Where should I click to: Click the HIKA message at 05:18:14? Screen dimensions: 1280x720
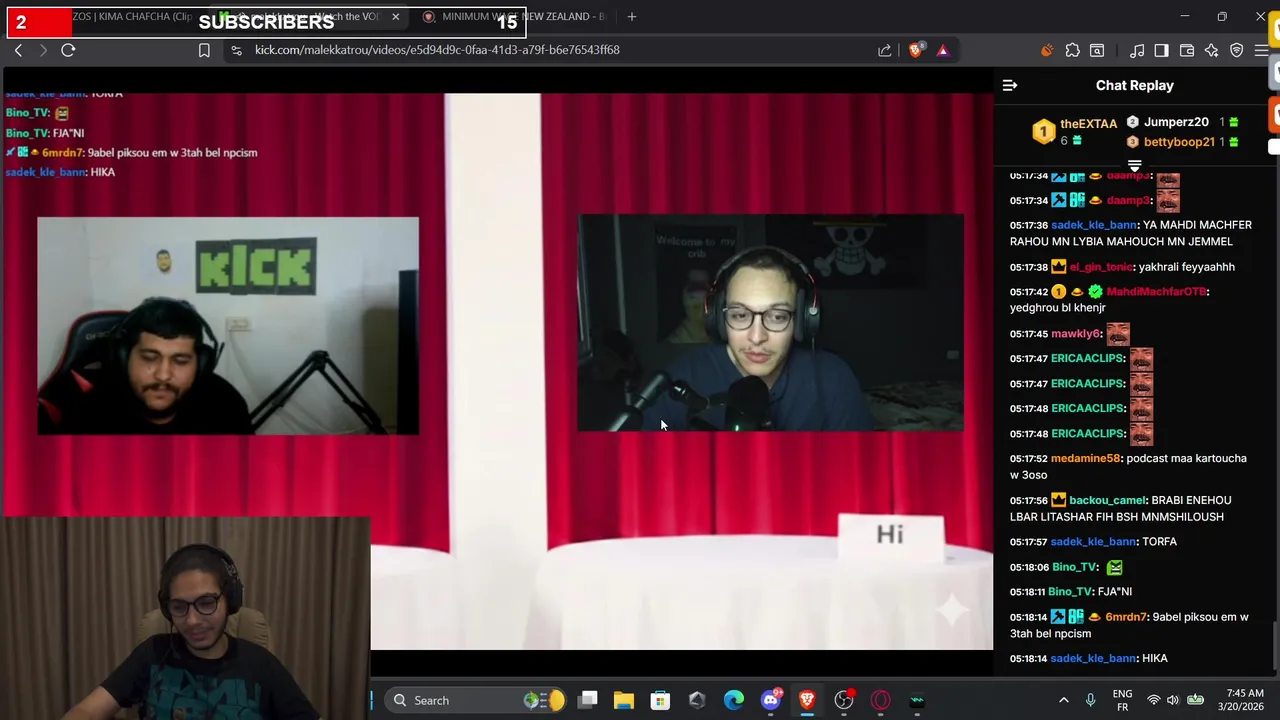click(x=1154, y=658)
